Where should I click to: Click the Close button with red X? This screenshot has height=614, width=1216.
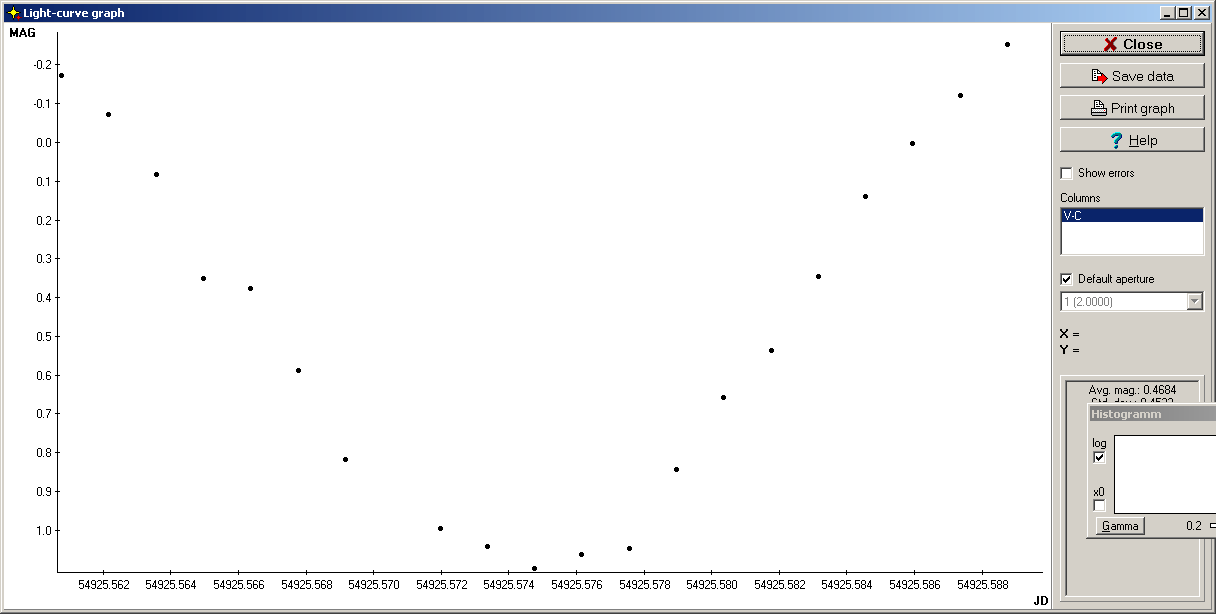click(1131, 44)
